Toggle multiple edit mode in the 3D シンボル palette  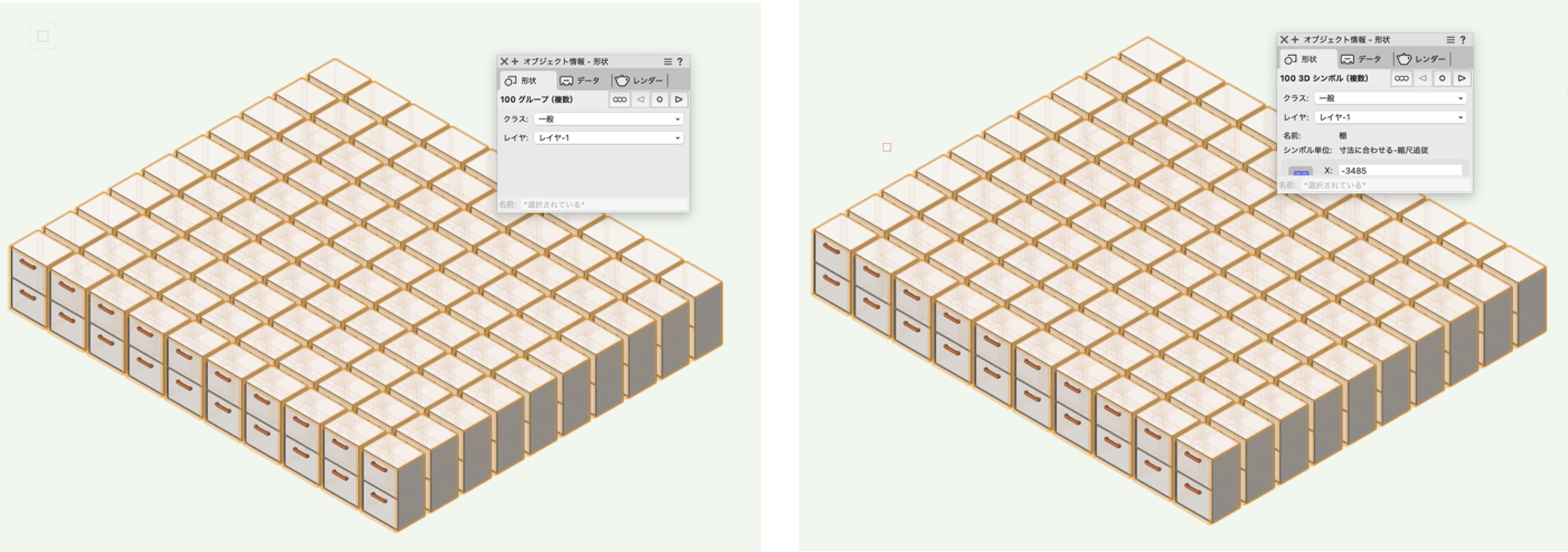(x=1401, y=79)
